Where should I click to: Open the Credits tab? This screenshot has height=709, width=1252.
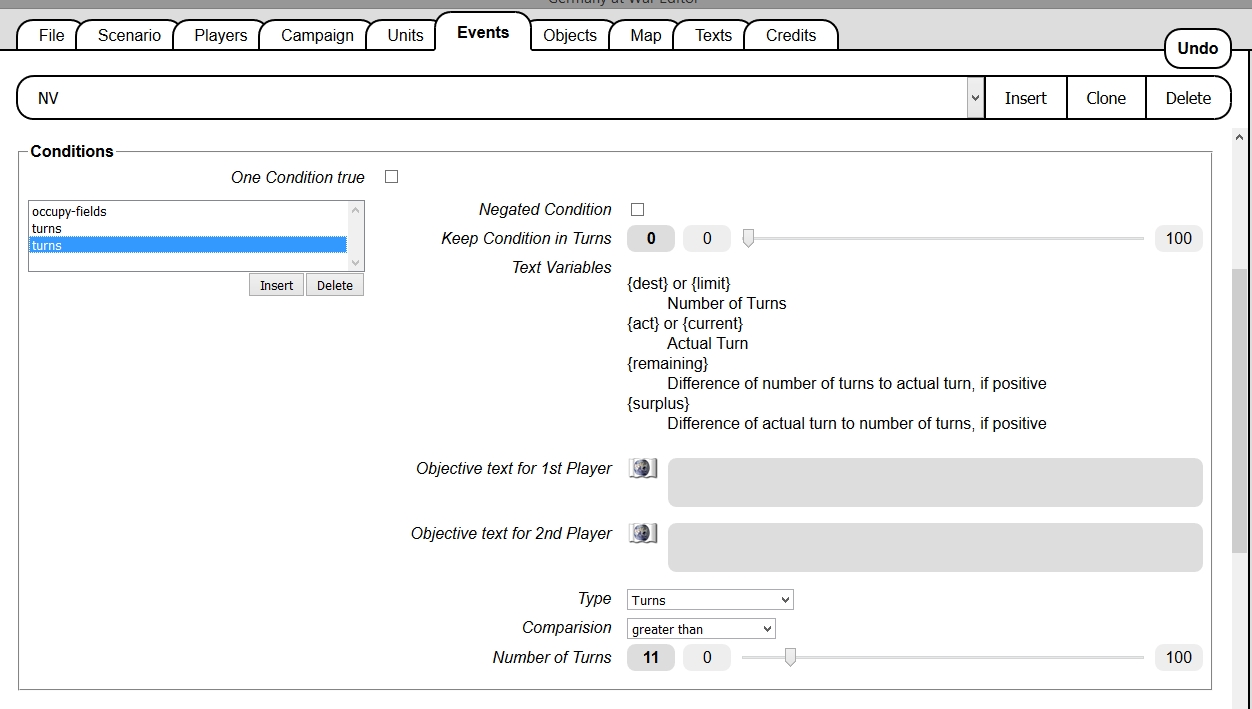coord(791,35)
